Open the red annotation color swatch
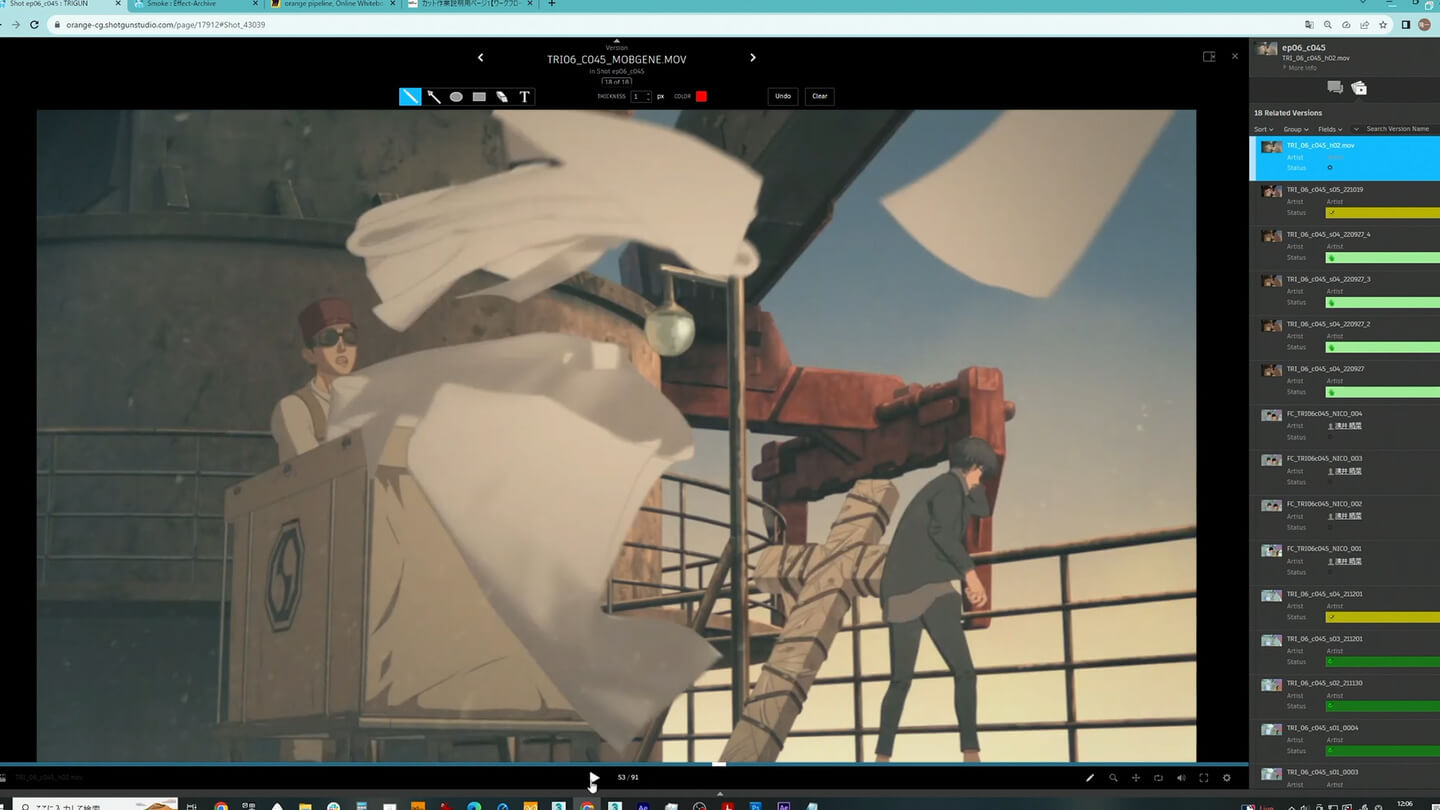Screen dimensions: 1440x810 (701, 96)
